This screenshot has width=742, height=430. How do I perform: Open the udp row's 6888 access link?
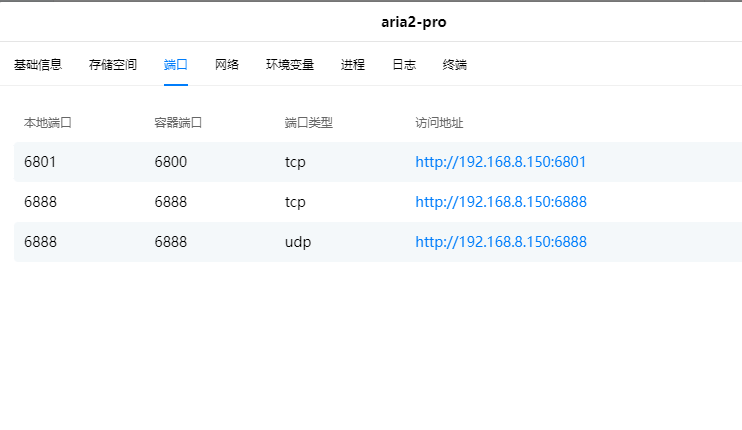[x=500, y=242]
